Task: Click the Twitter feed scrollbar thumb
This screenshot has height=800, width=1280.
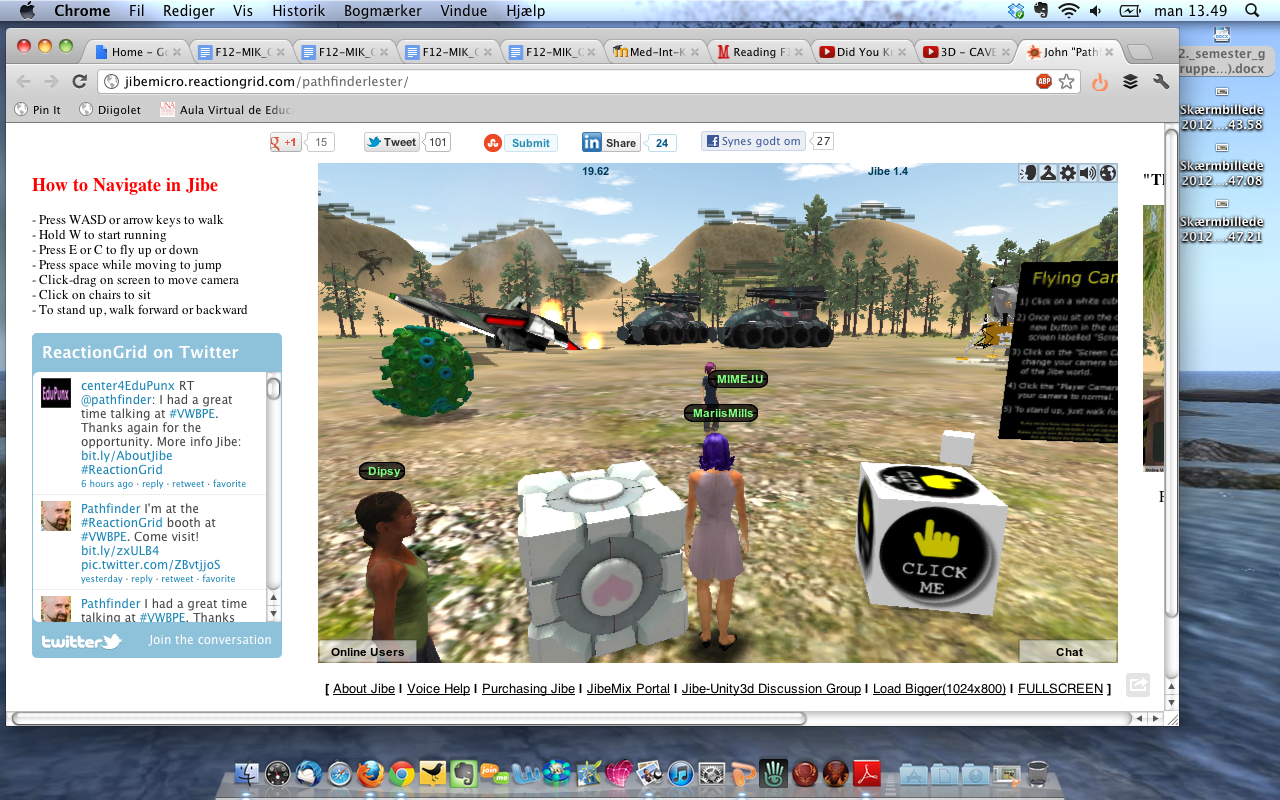Action: (x=273, y=389)
